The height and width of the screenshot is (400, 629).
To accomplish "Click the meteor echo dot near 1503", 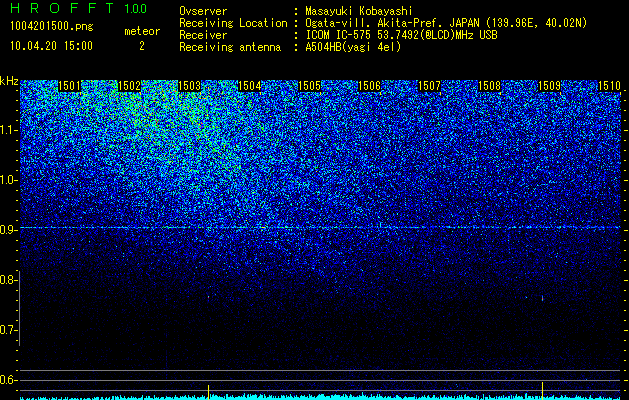I will 208,297.
